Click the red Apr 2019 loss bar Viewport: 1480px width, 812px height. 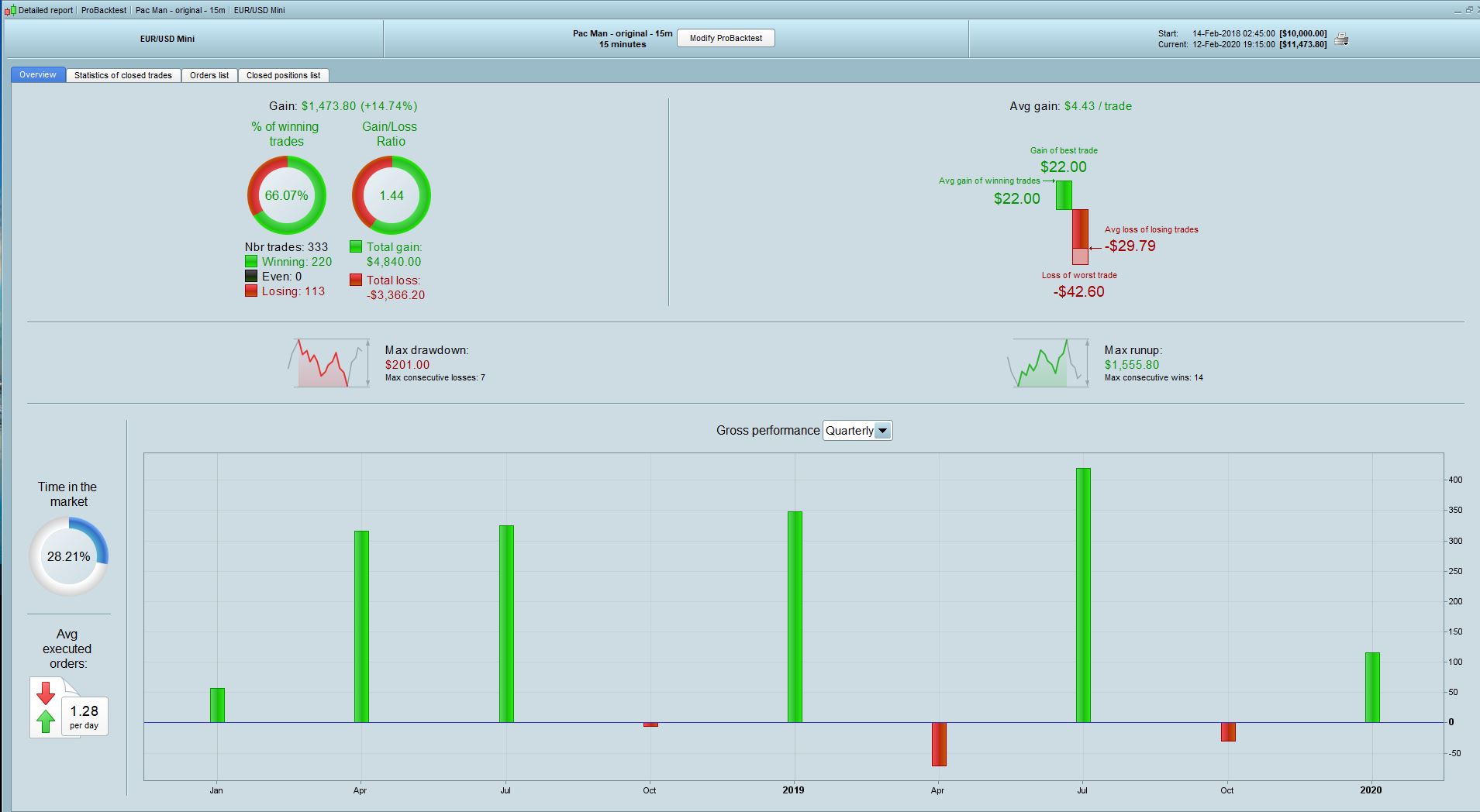(x=939, y=745)
